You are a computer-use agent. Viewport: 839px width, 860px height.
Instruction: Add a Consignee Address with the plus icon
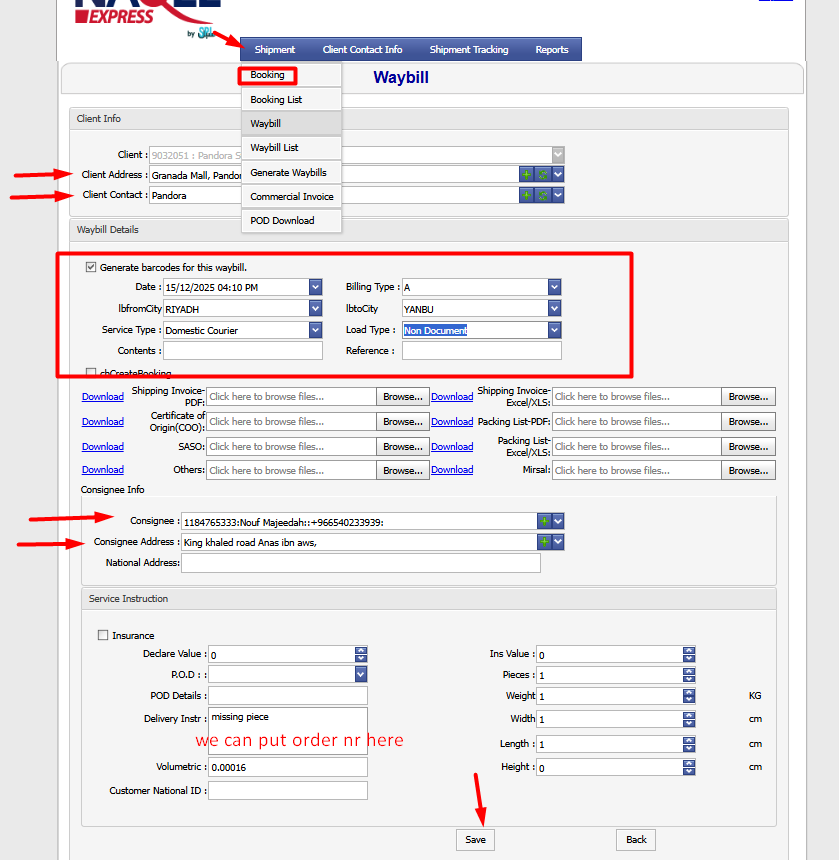(x=544, y=542)
